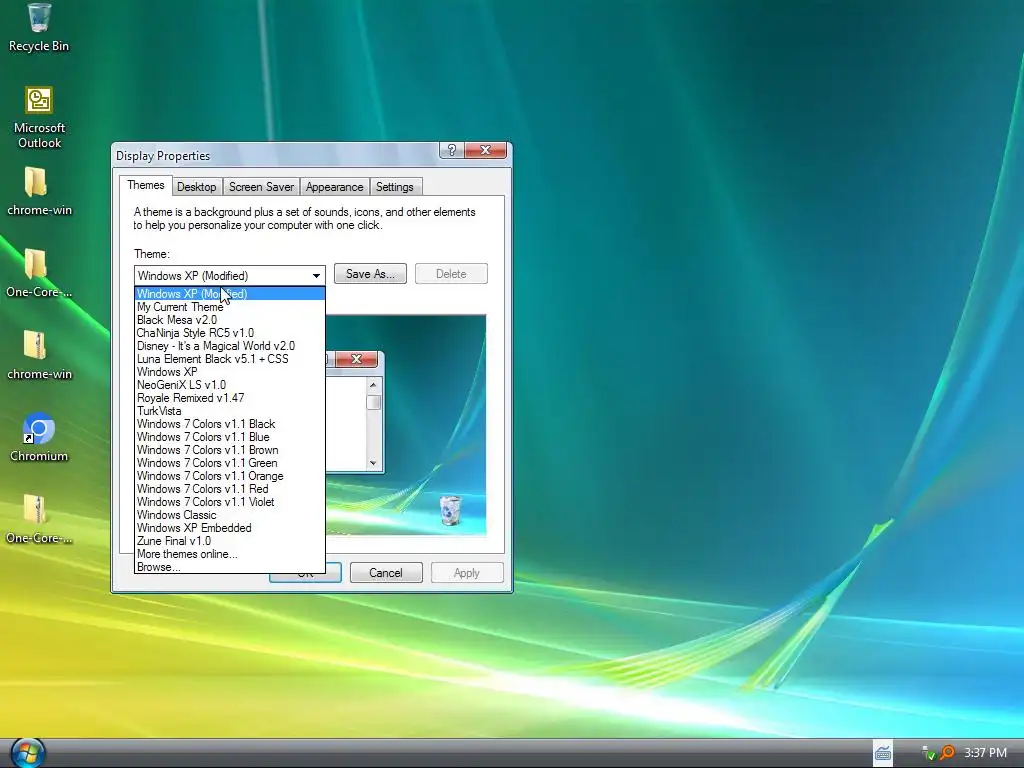Image resolution: width=1024 pixels, height=768 pixels.
Task: Choose the Windows XP Embedded theme
Action: point(230,528)
